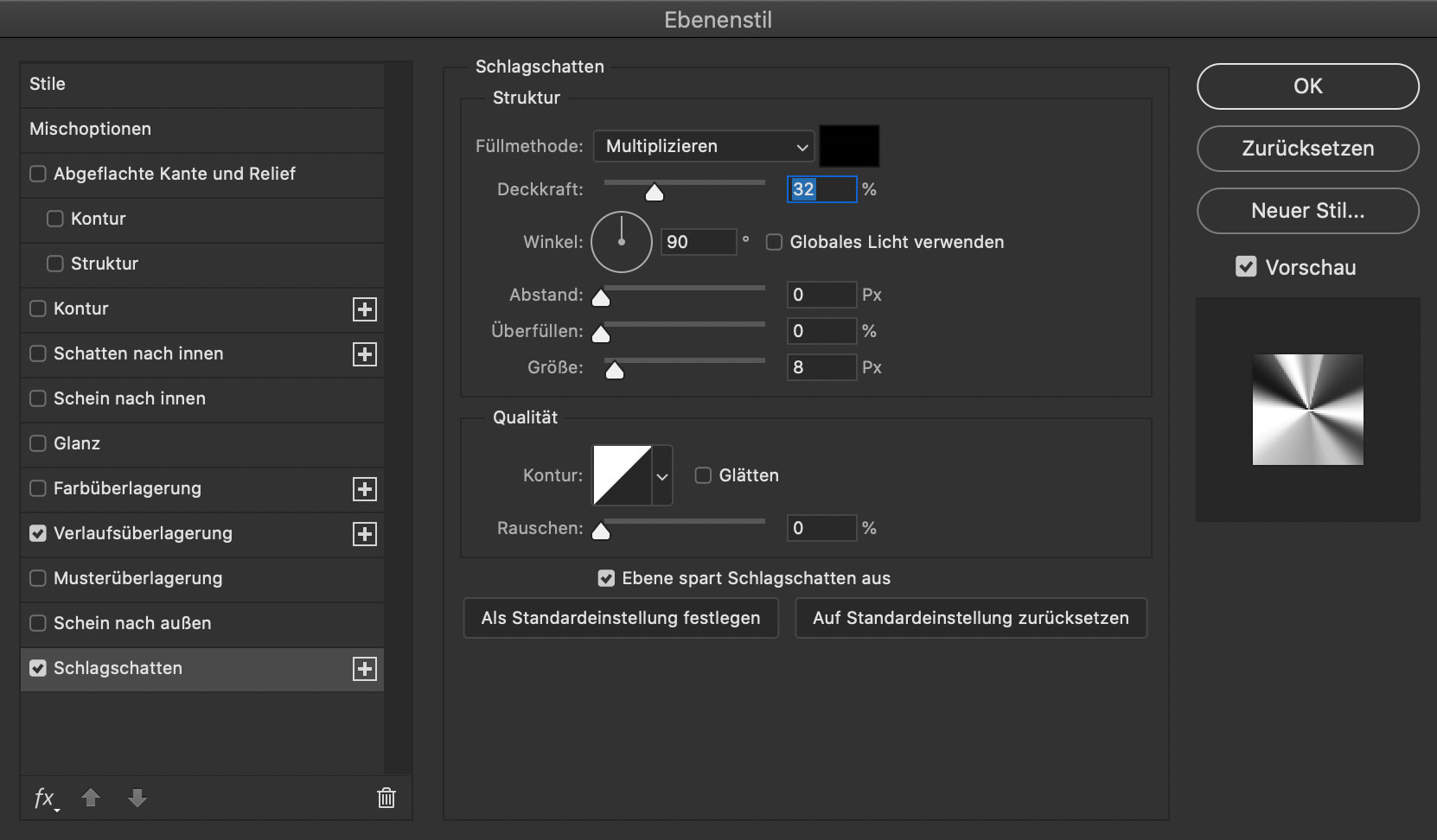This screenshot has width=1437, height=840.
Task: Click Neuer Stil... button
Action: point(1308,211)
